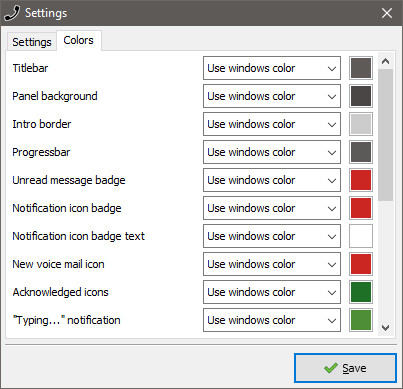Select the Colors tab
The width and height of the screenshot is (403, 389).
coord(79,40)
